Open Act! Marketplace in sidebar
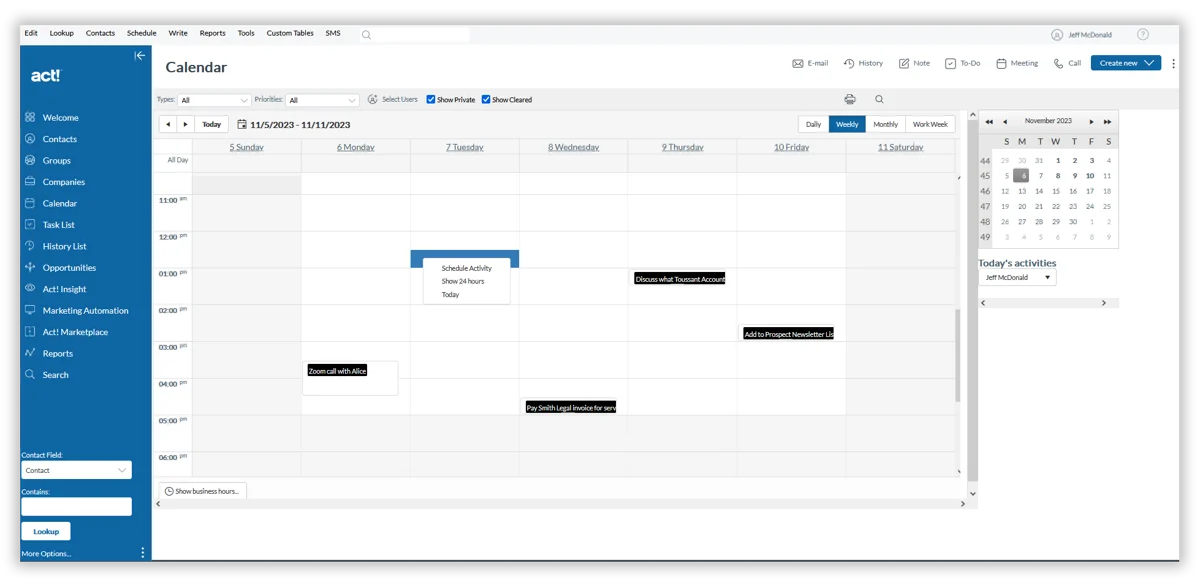Image resolution: width=1200 pixels, height=585 pixels. tap(75, 332)
